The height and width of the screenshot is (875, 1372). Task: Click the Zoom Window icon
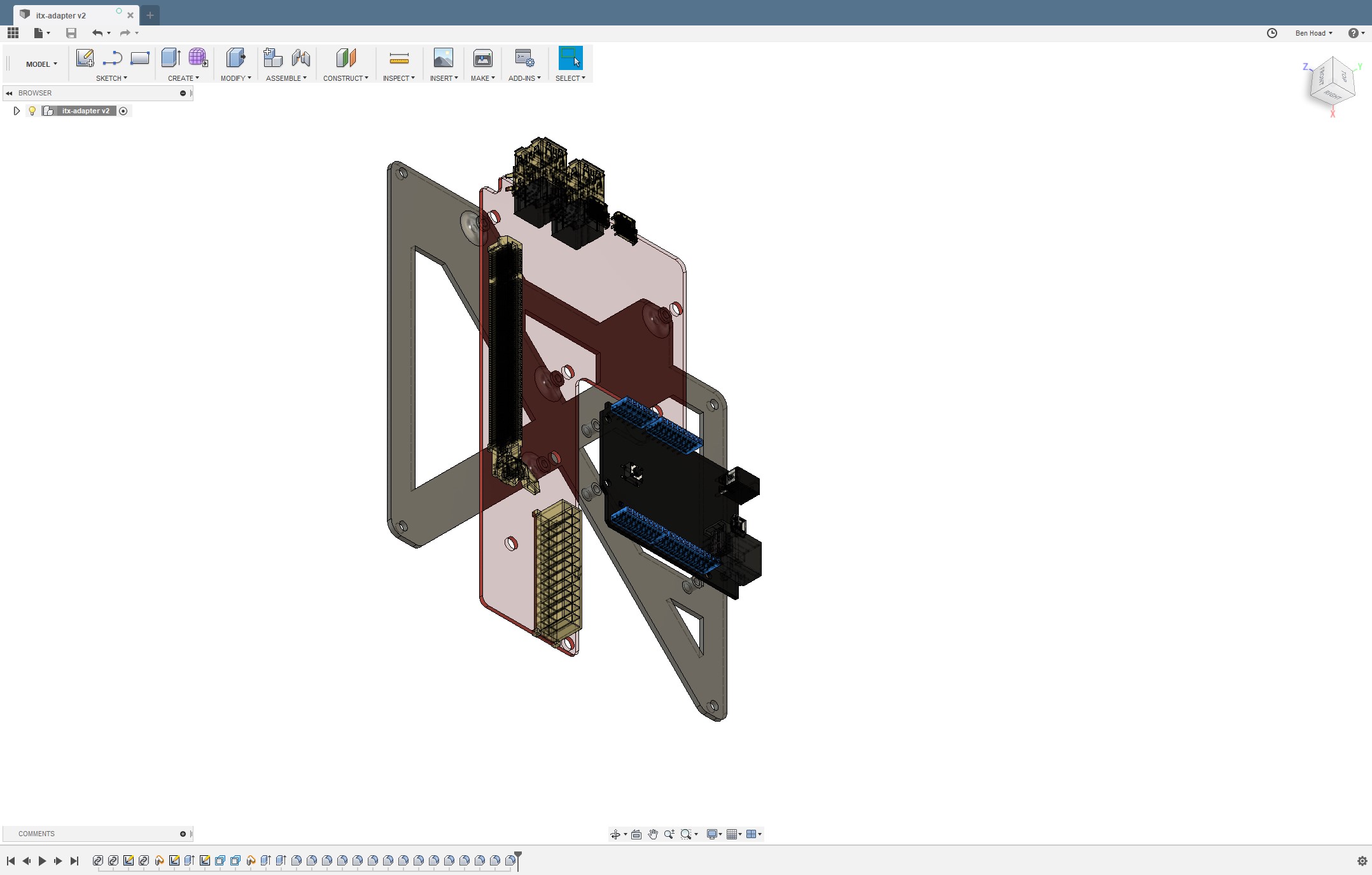686,834
